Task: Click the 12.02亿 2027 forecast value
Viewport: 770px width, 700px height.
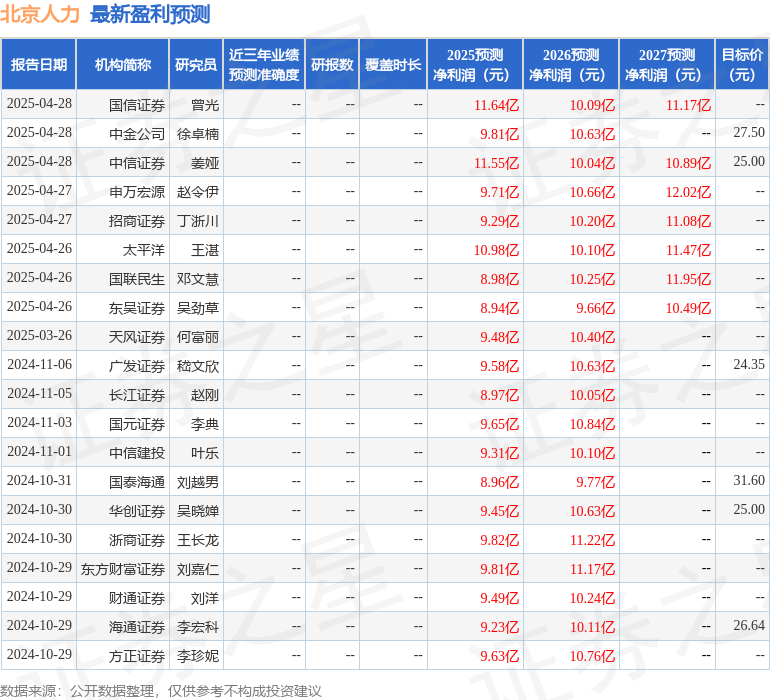Action: (688, 192)
